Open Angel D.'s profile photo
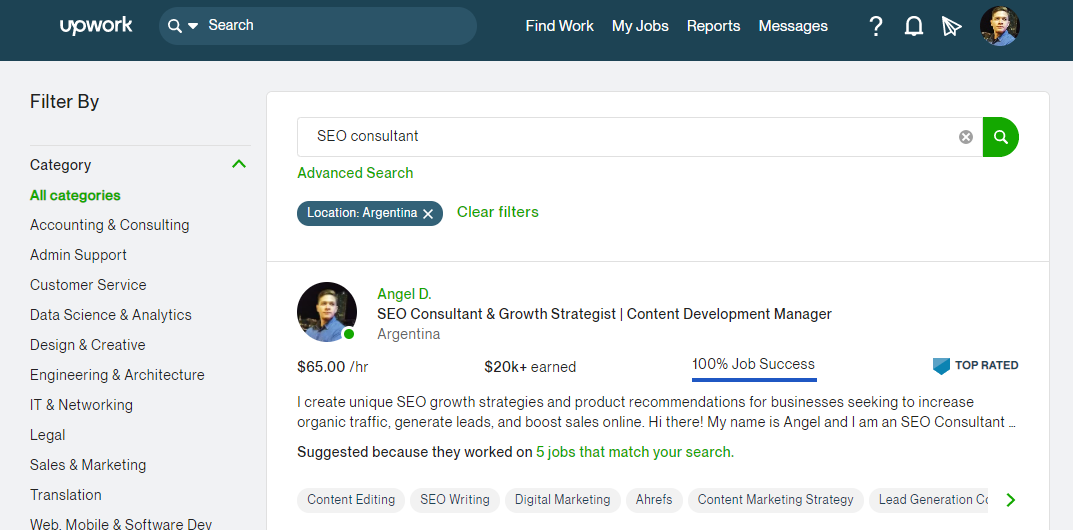The height and width of the screenshot is (530, 1073). click(327, 312)
